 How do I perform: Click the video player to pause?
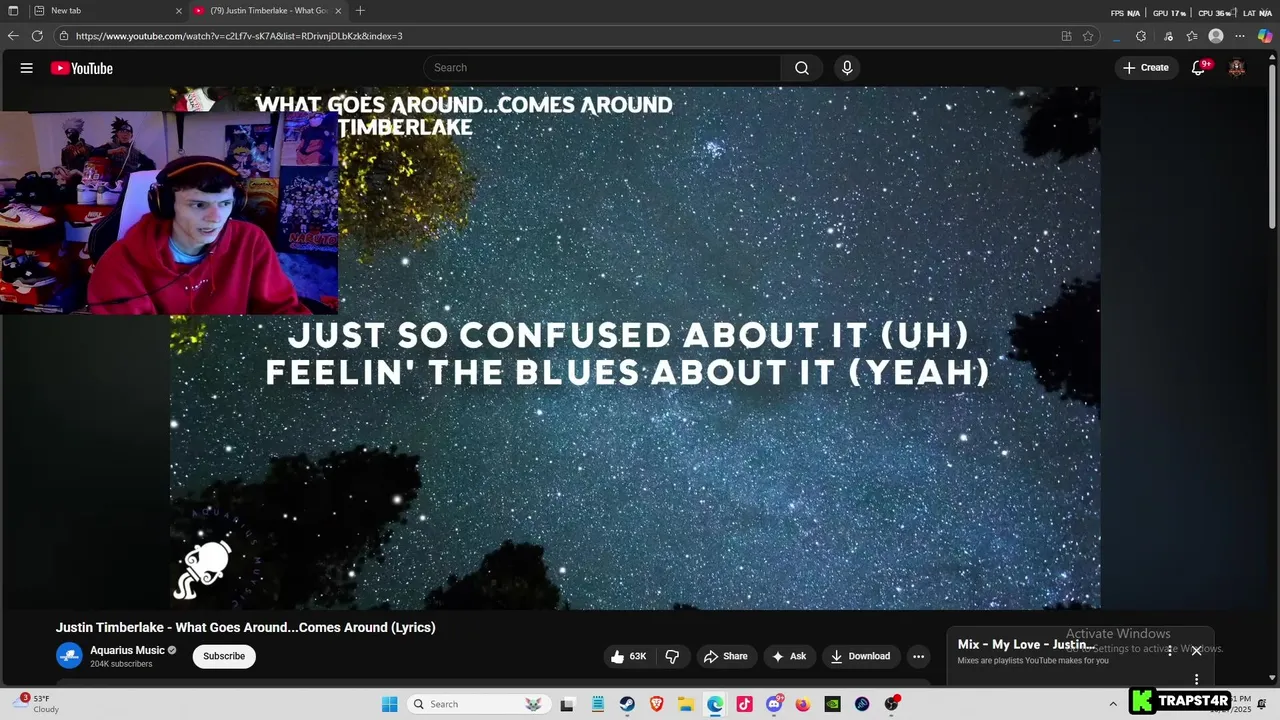(x=635, y=348)
